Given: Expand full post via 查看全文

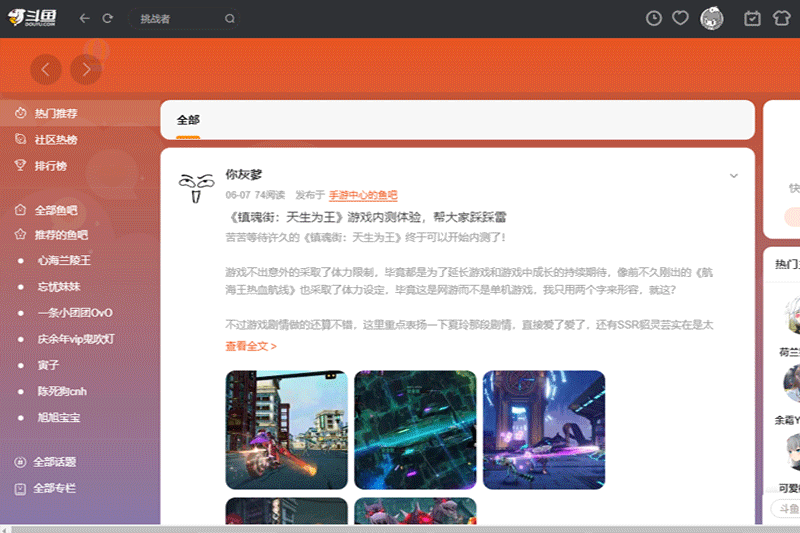Looking at the screenshot, I should point(251,346).
